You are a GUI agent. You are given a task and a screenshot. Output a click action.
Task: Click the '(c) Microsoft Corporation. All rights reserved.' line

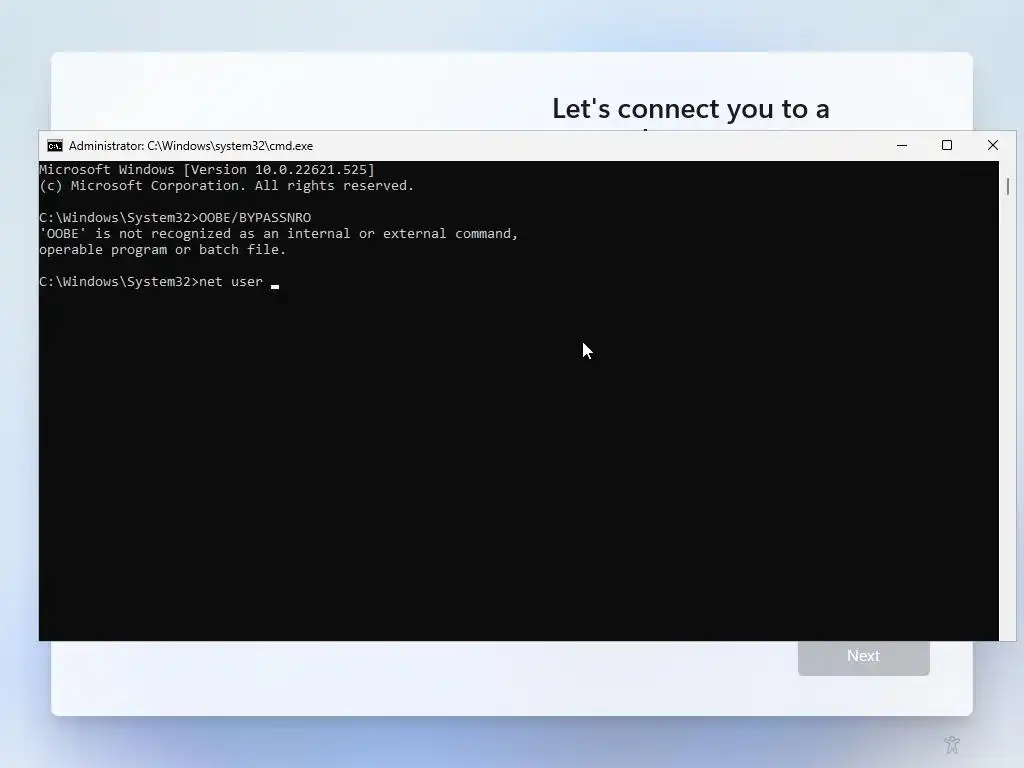pos(227,185)
